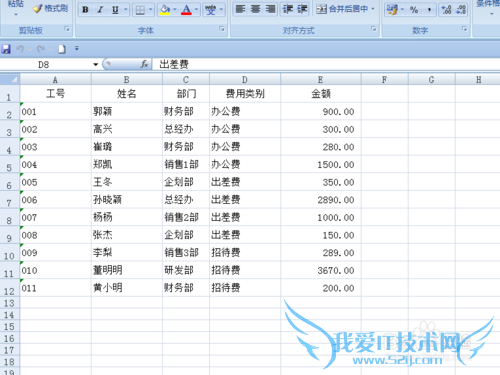Select column A header
This screenshot has width=500, height=375.
[x=55, y=80]
